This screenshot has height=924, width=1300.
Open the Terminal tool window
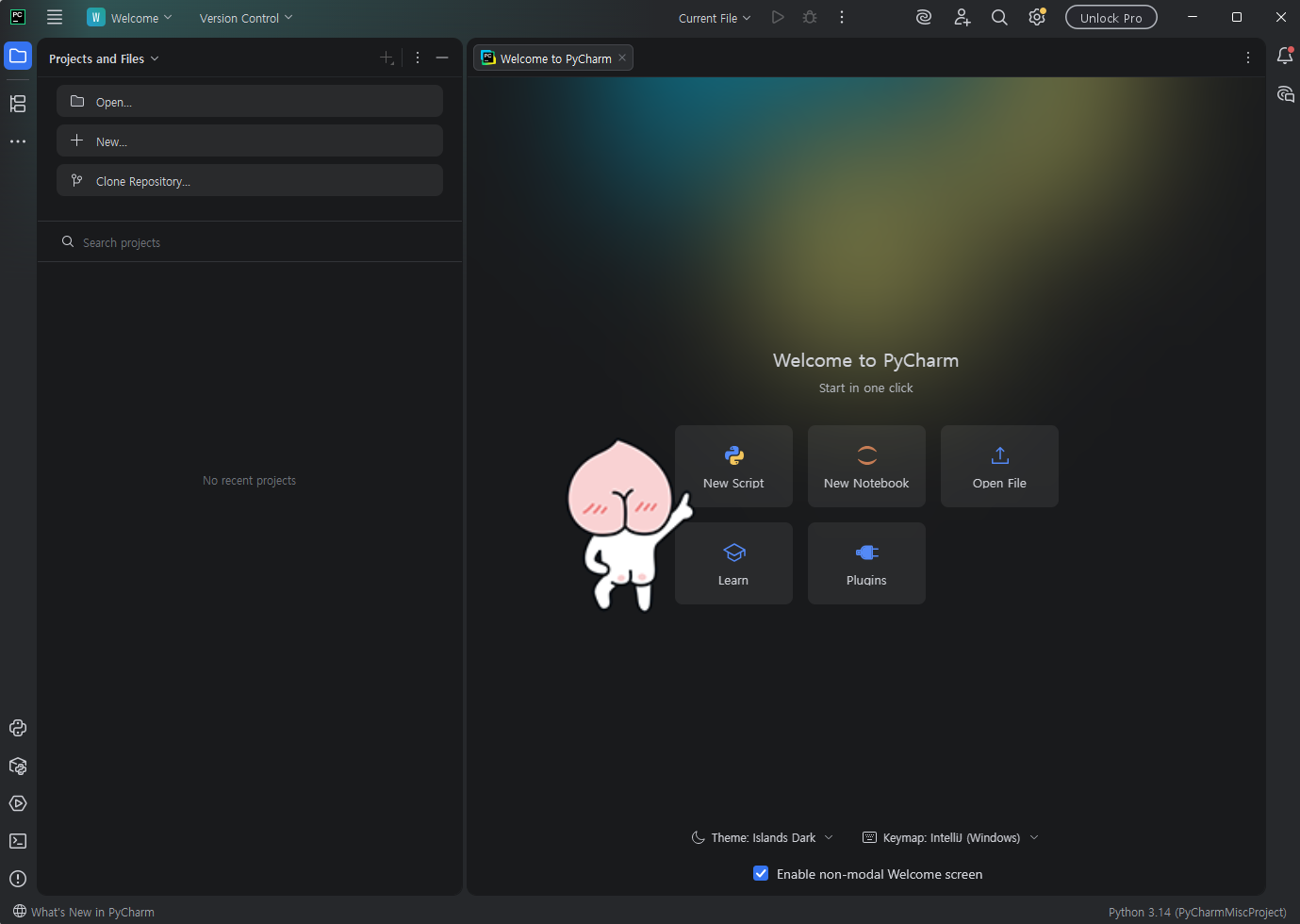tap(18, 841)
